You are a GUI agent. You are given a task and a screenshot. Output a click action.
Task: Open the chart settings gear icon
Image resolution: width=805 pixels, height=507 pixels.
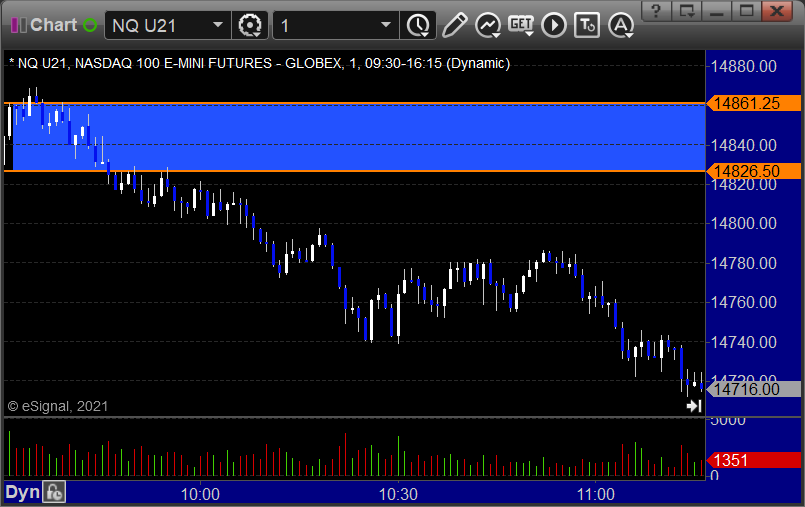(250, 25)
